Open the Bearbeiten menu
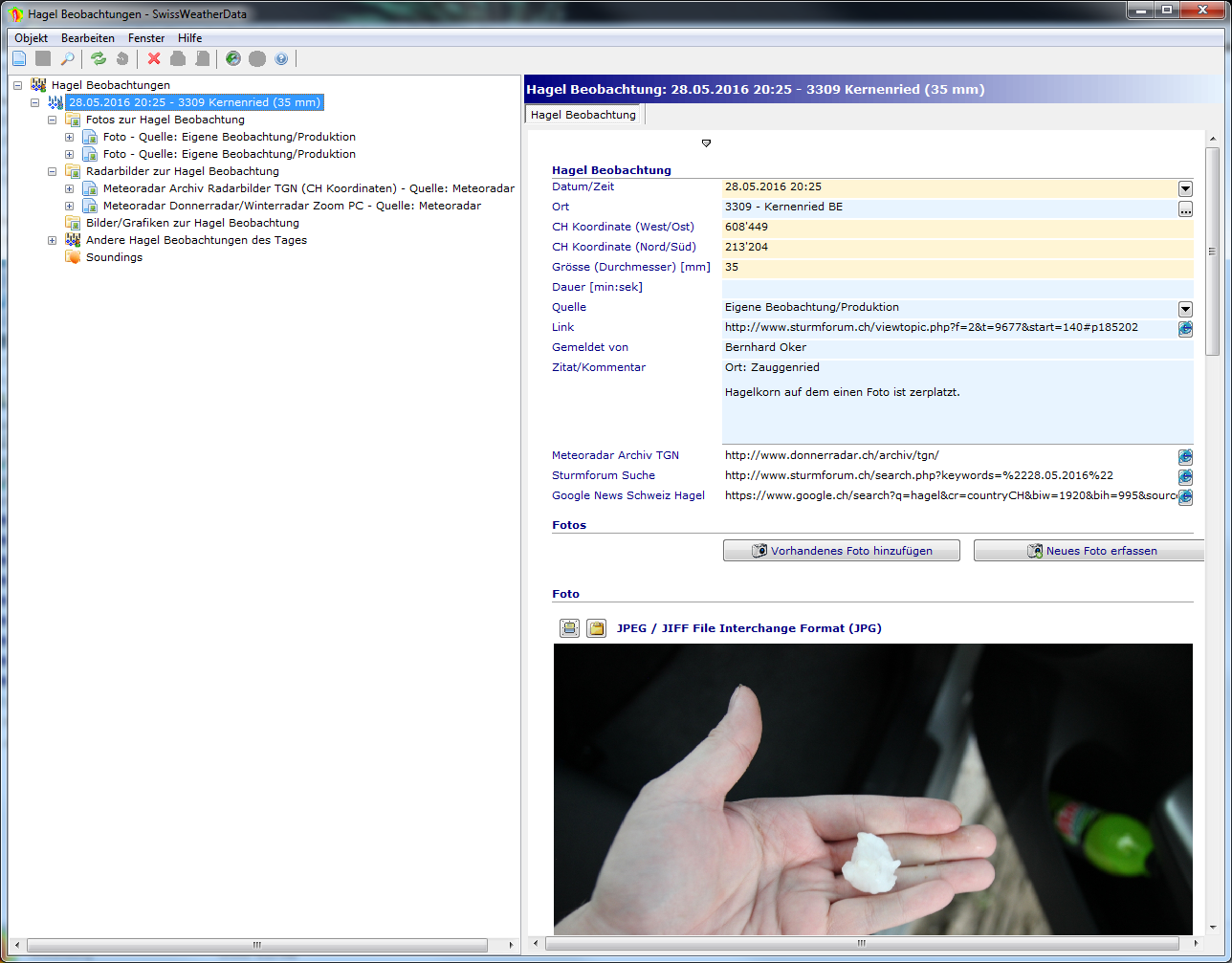The width and height of the screenshot is (1232, 963). (x=87, y=38)
